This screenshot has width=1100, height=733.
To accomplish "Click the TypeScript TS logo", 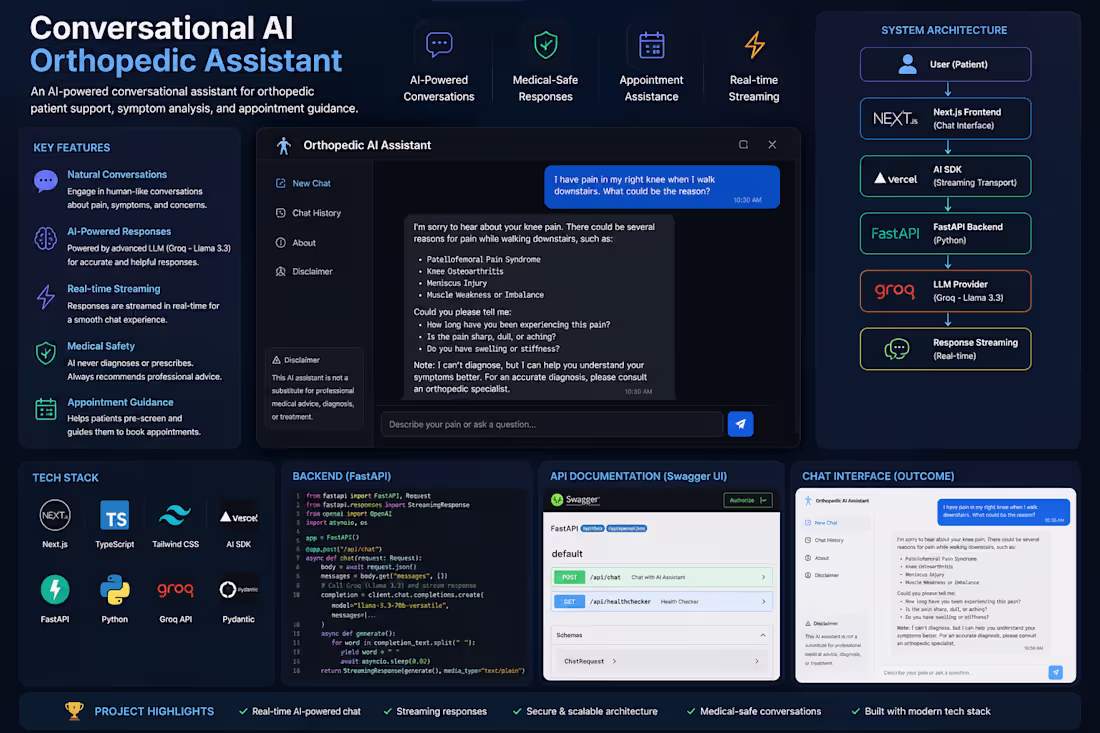I will (114, 516).
